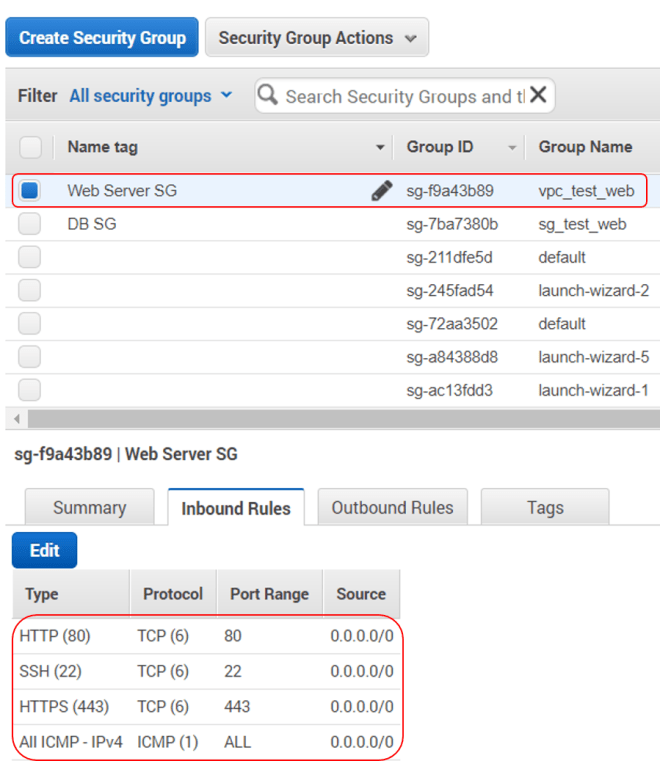Select the sg-7ba7380b group ID cell
The image size is (660, 783).
(452, 224)
